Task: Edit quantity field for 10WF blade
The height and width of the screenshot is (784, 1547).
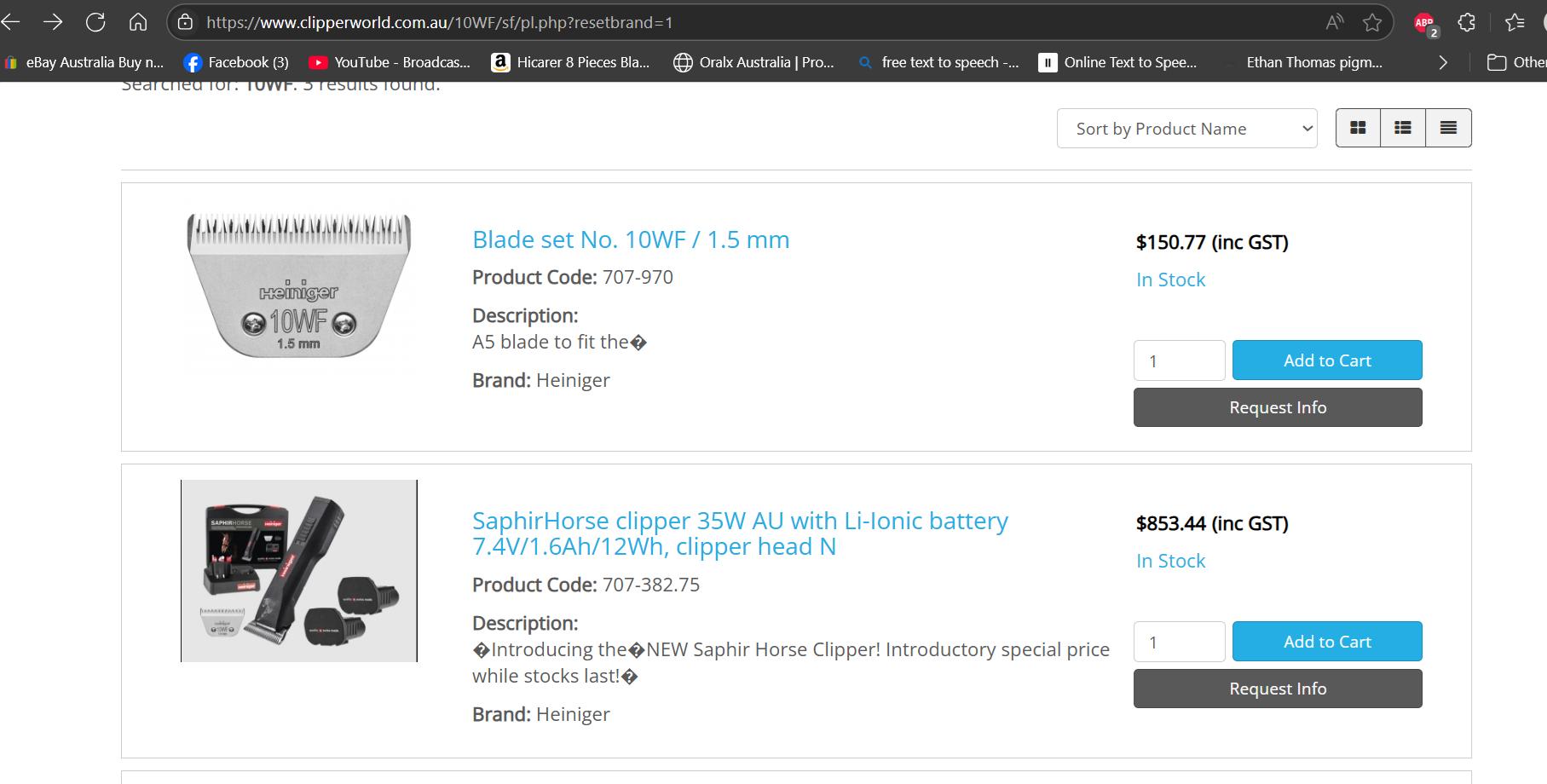Action: [1180, 360]
